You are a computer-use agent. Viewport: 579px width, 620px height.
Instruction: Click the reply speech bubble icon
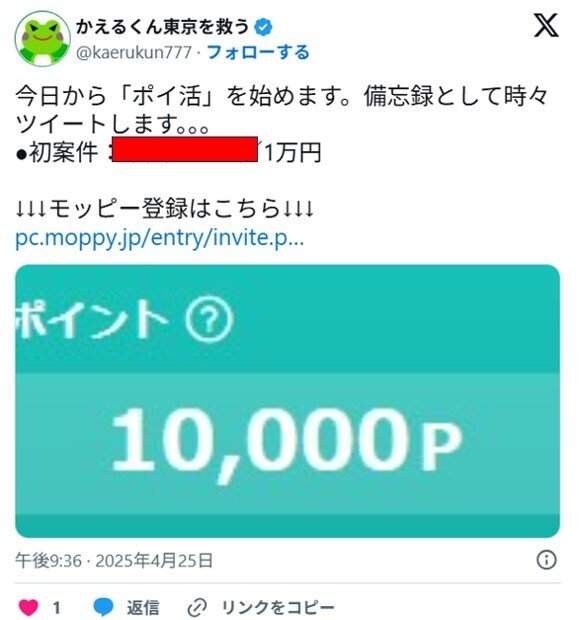(x=104, y=607)
